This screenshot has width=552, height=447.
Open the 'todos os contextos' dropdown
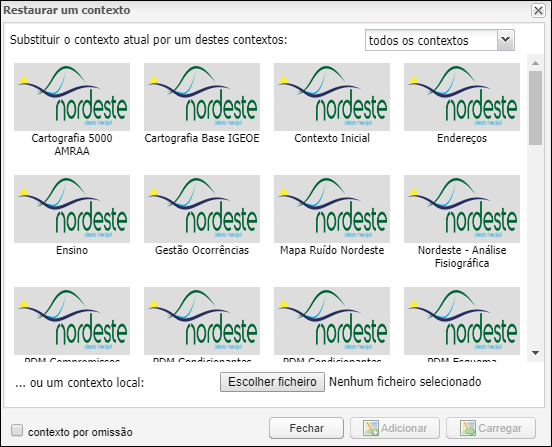pyautogui.click(x=440, y=40)
